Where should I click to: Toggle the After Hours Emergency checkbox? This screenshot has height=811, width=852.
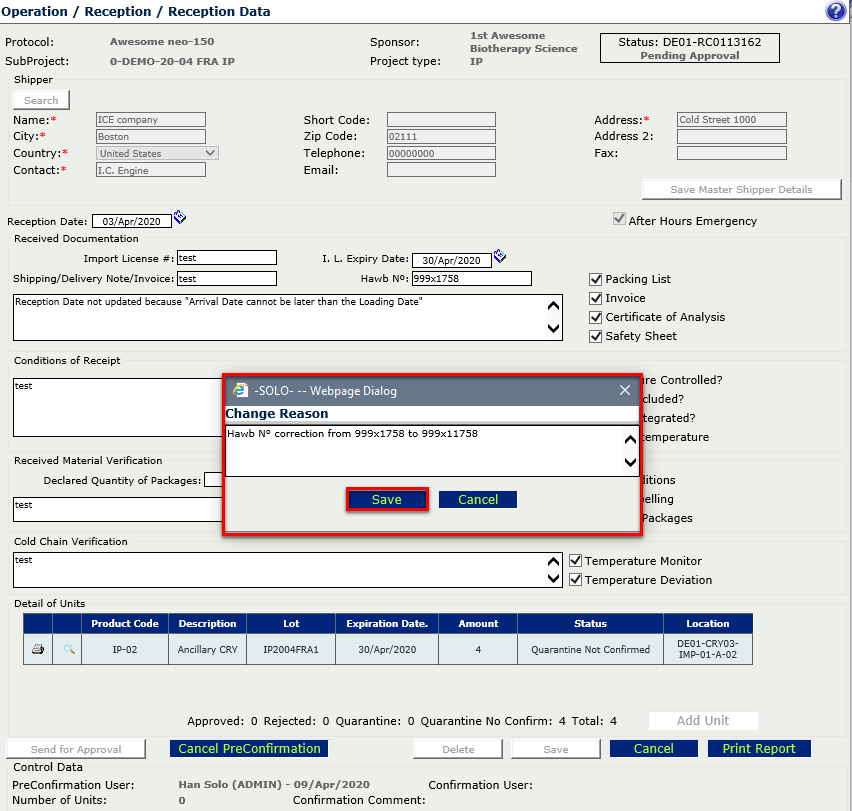click(x=619, y=219)
